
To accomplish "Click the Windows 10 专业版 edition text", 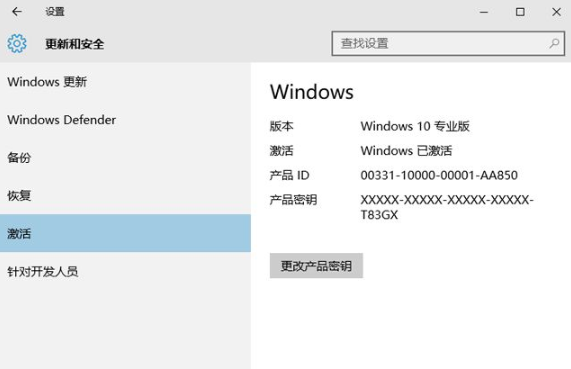I will [x=415, y=126].
